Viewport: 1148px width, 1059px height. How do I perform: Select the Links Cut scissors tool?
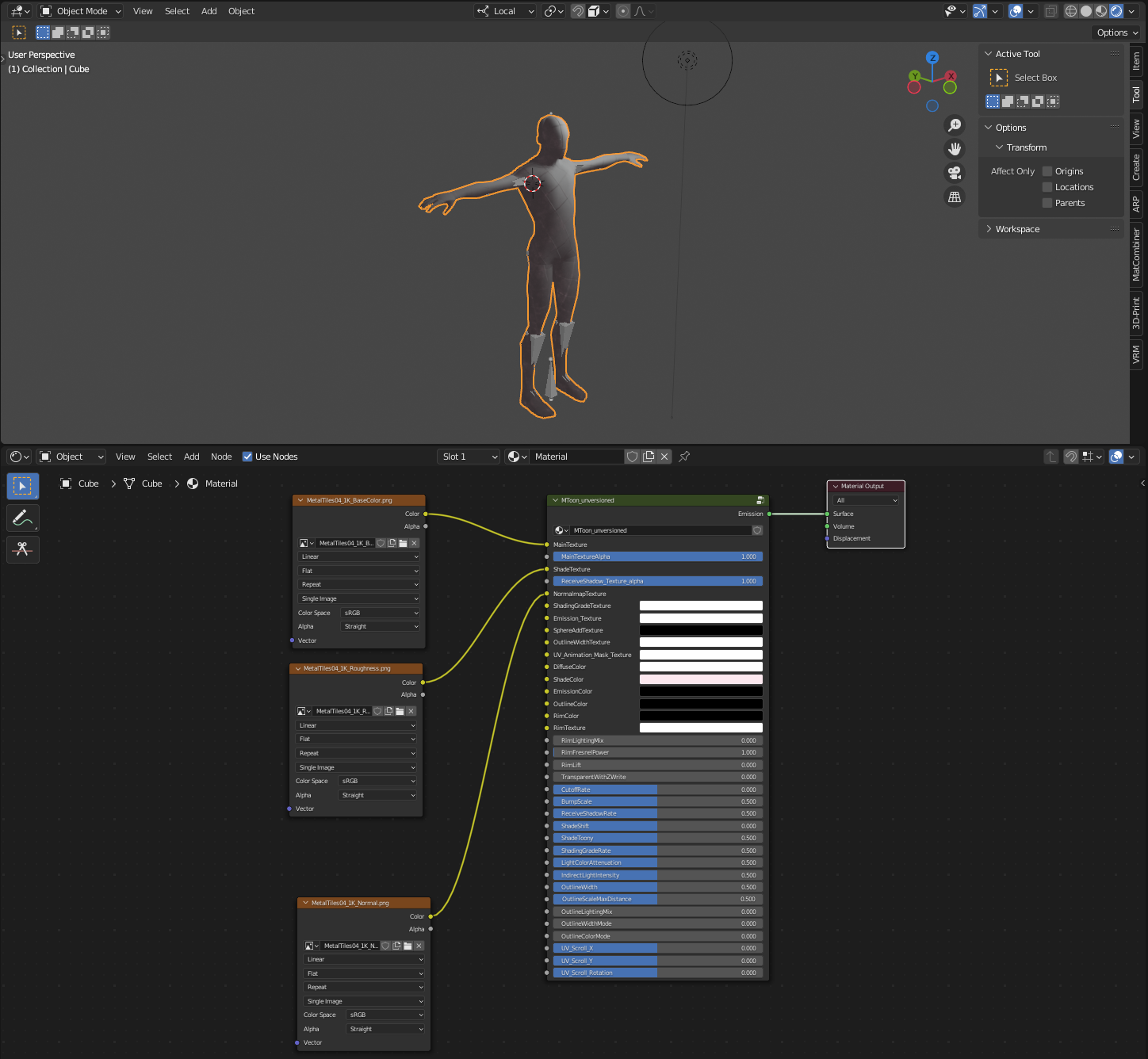click(22, 549)
